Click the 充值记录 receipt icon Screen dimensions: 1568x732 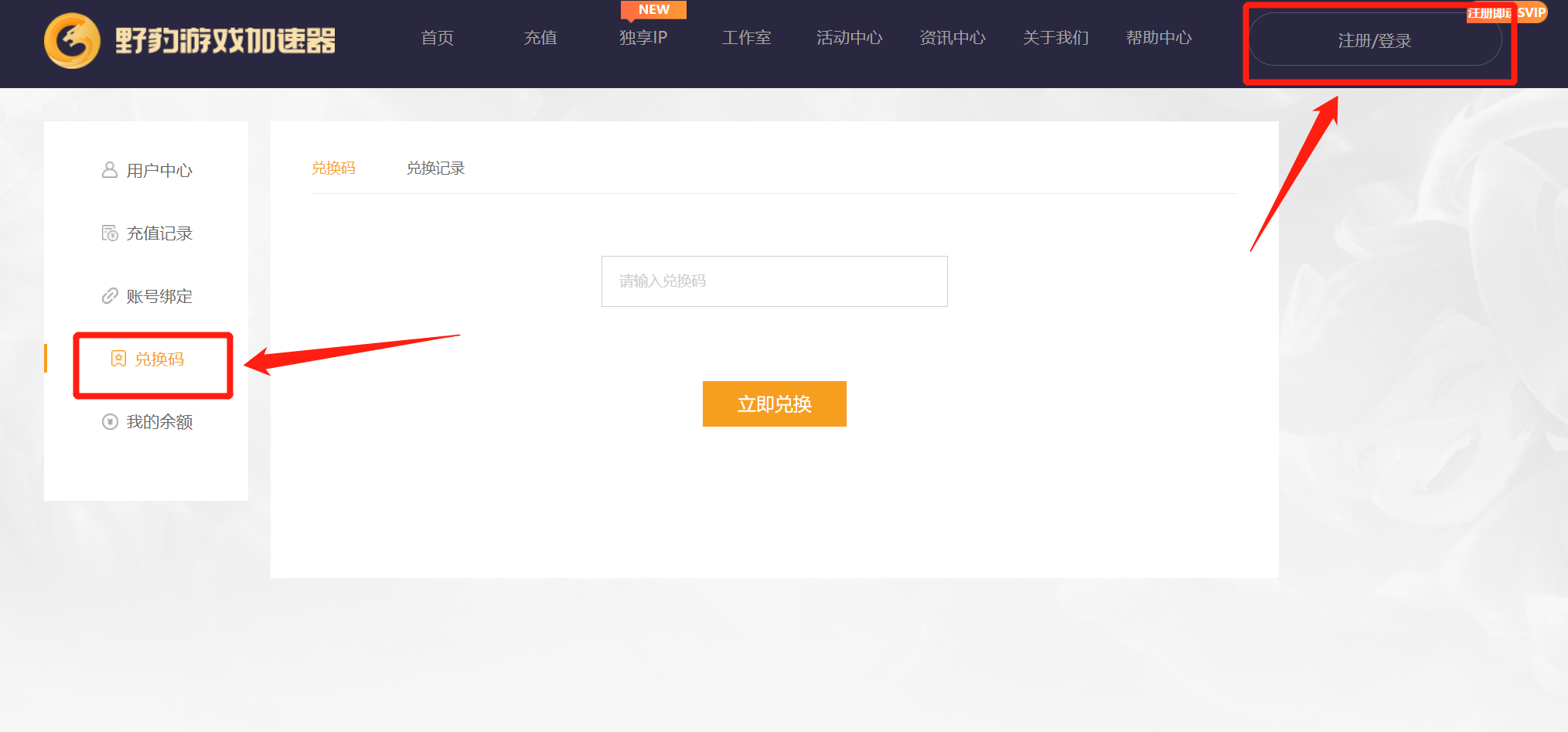[x=108, y=233]
